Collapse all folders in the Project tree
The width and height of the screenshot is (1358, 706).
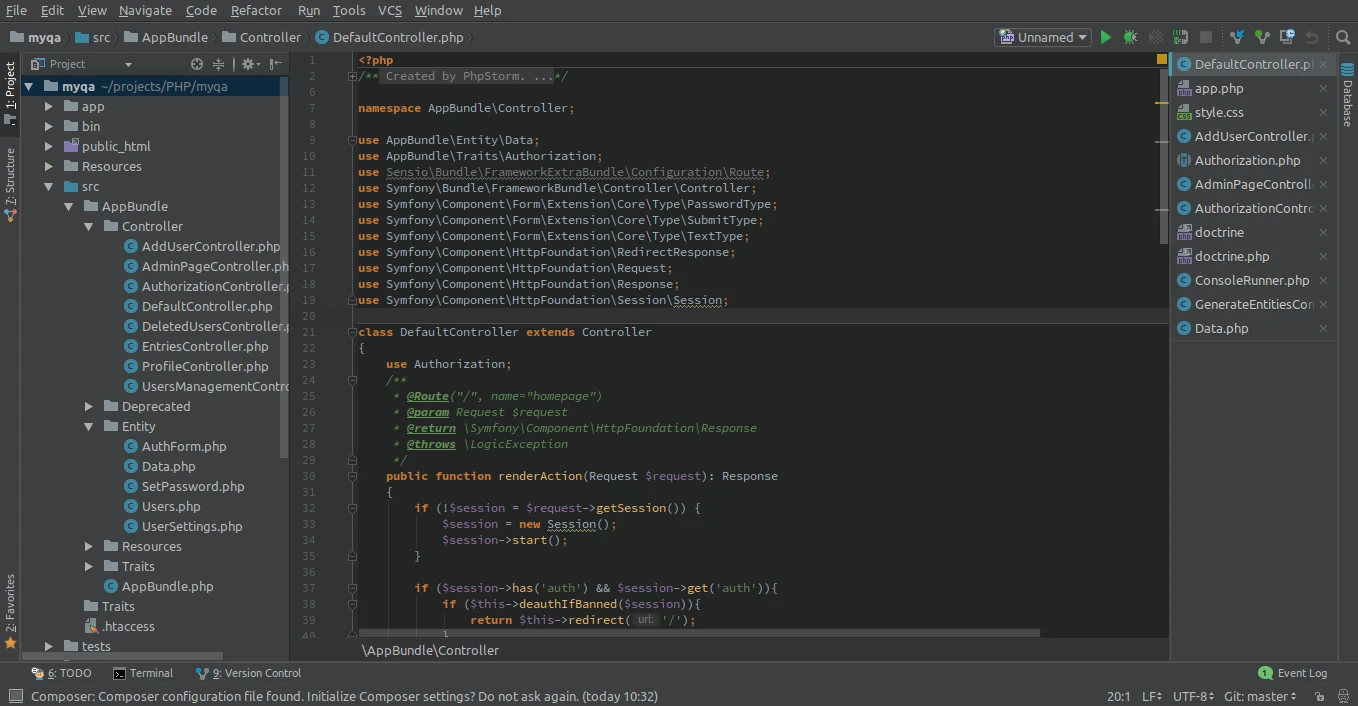[219, 63]
